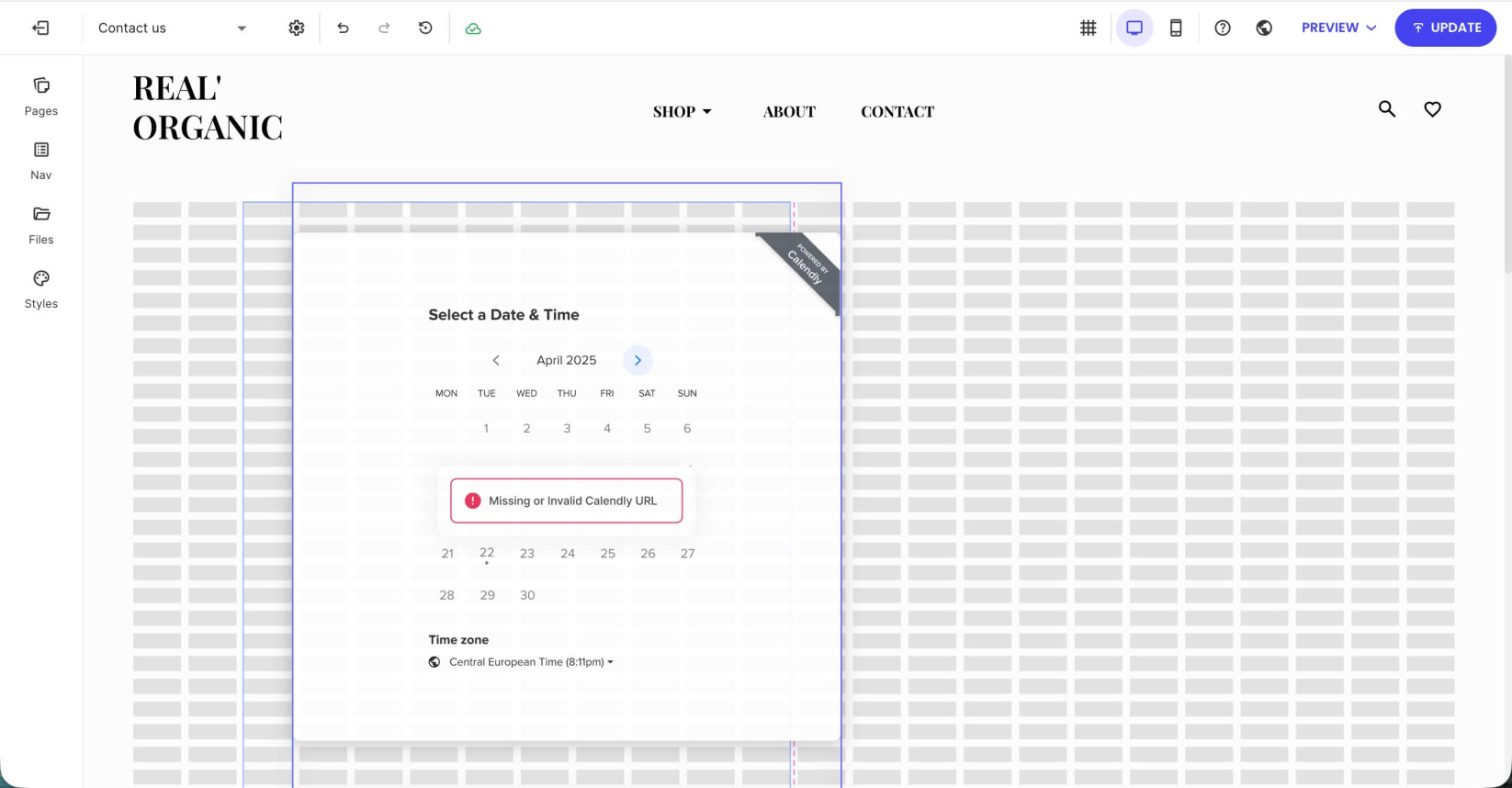Open the help question mark icon
The width and height of the screenshot is (1512, 788).
[x=1223, y=28]
